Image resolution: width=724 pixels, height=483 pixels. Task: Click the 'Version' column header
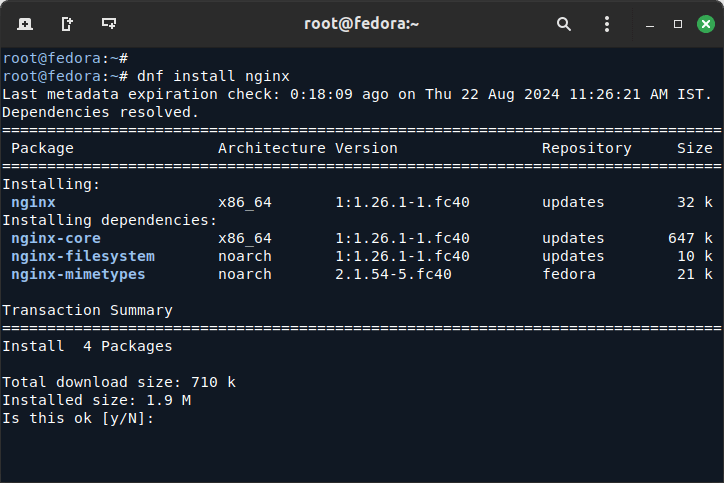pyautogui.click(x=366, y=148)
